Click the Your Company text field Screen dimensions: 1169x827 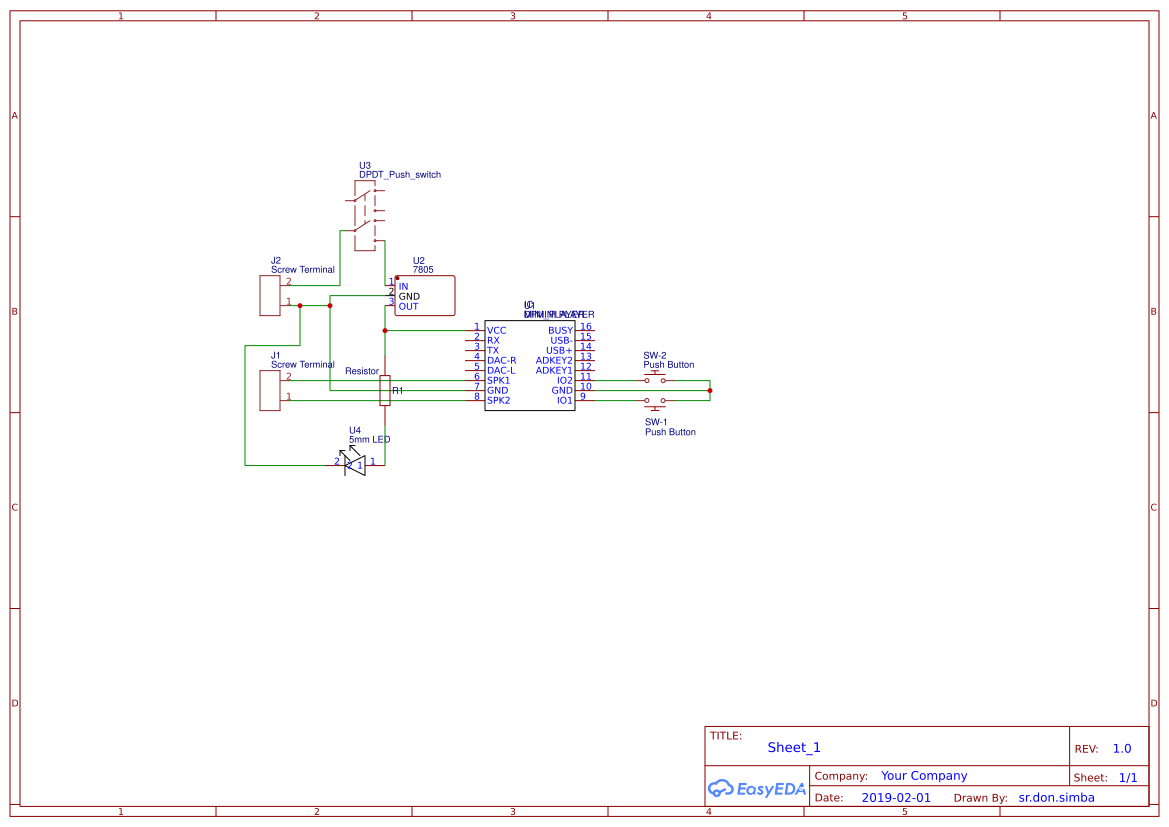pyautogui.click(x=923, y=775)
